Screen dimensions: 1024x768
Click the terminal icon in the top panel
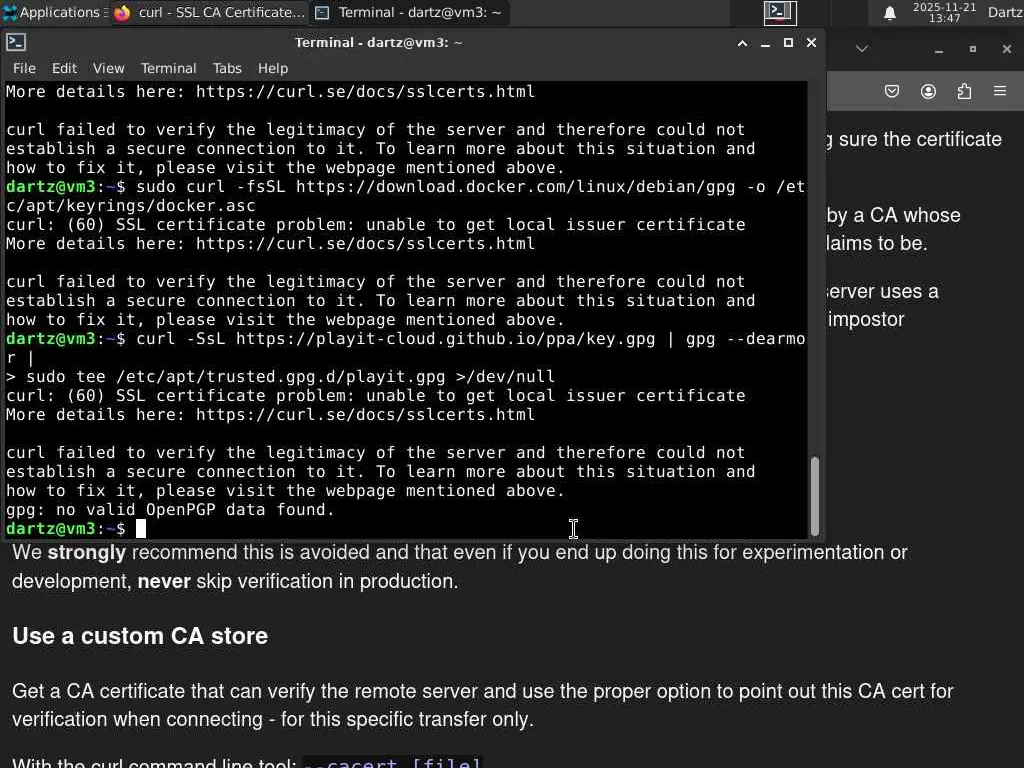point(780,12)
